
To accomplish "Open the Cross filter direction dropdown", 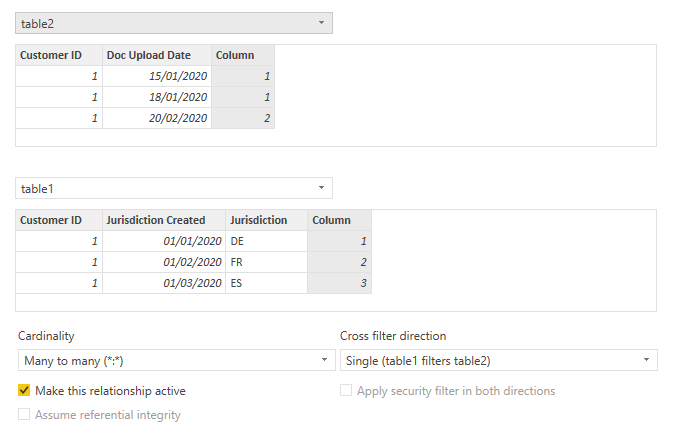I will pyautogui.click(x=499, y=360).
